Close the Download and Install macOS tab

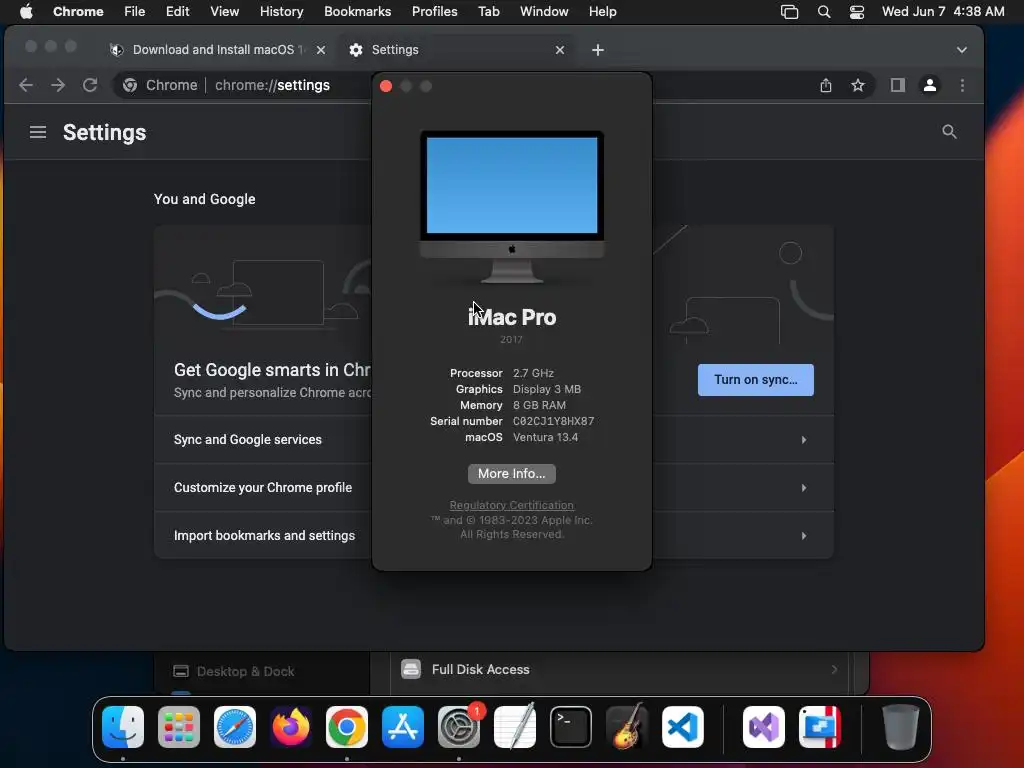coord(321,50)
